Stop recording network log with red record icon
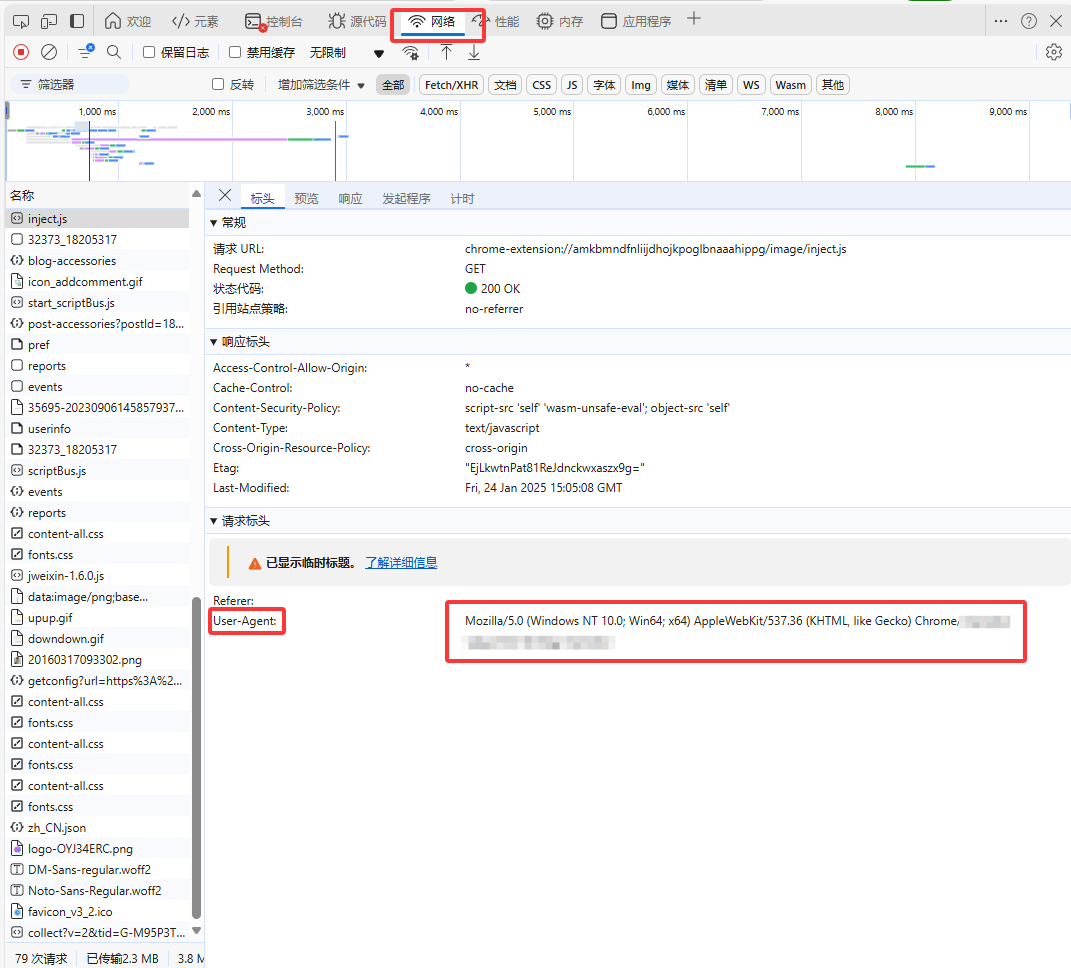The height and width of the screenshot is (968, 1071). pyautogui.click(x=21, y=52)
